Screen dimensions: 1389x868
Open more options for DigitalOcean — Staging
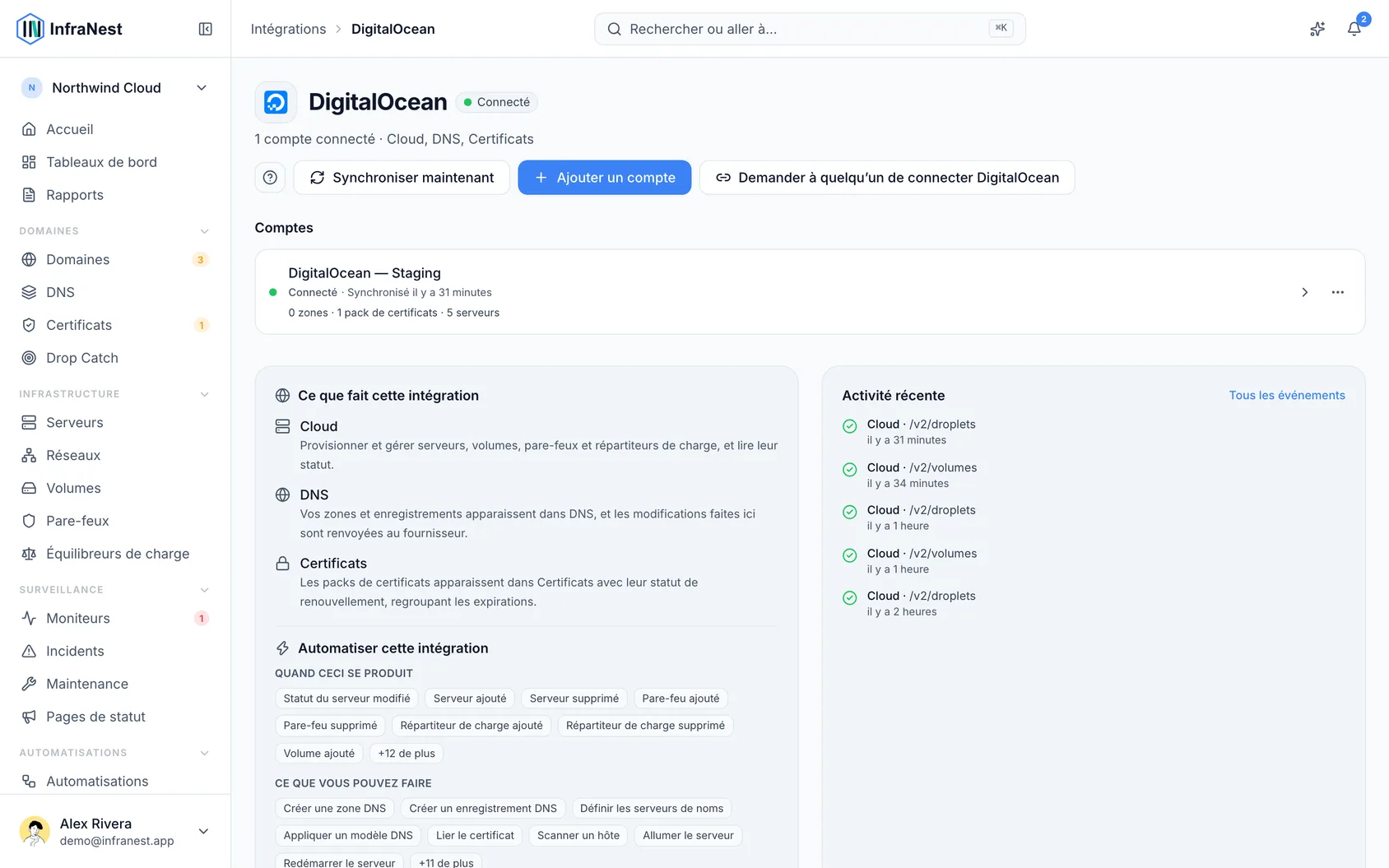(x=1338, y=292)
